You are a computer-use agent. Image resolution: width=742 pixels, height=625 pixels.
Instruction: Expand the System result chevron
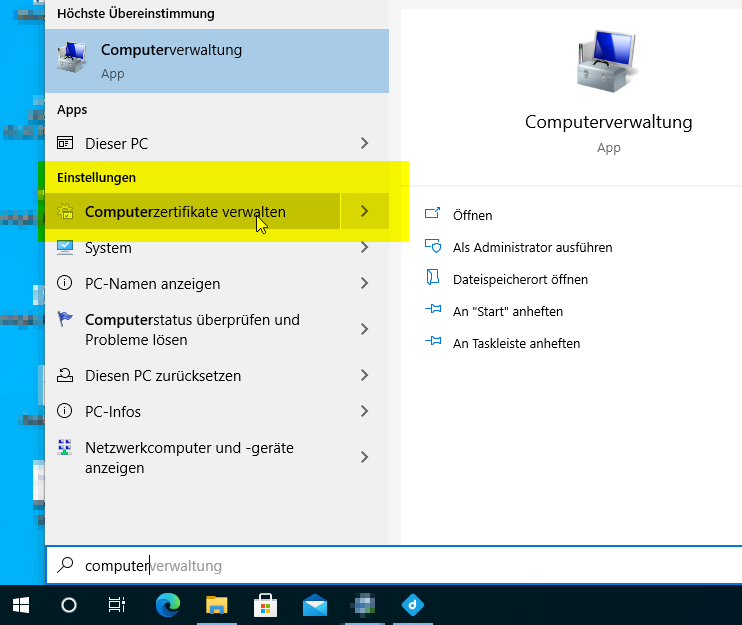pos(364,248)
